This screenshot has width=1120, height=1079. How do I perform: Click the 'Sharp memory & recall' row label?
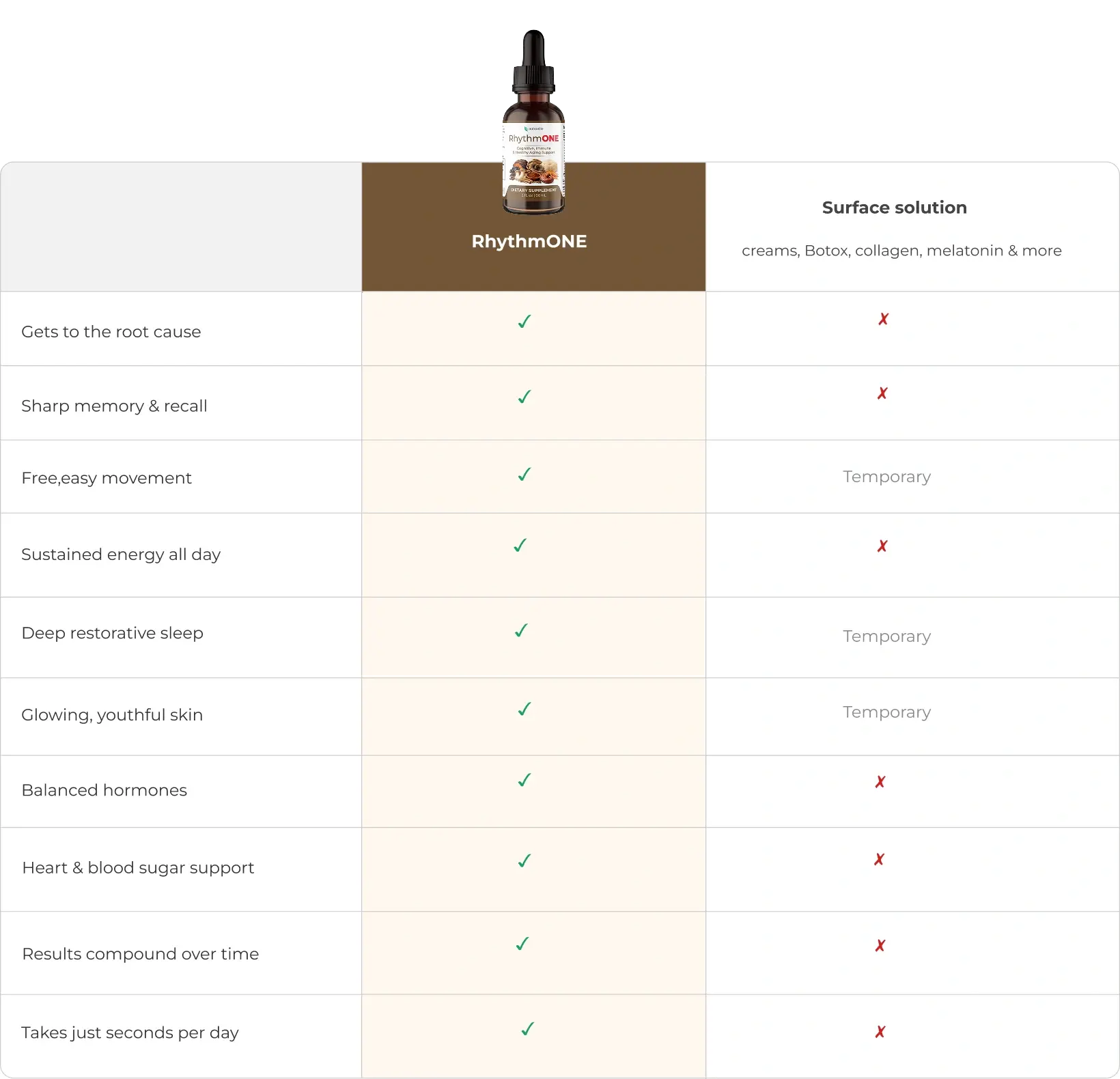click(114, 406)
